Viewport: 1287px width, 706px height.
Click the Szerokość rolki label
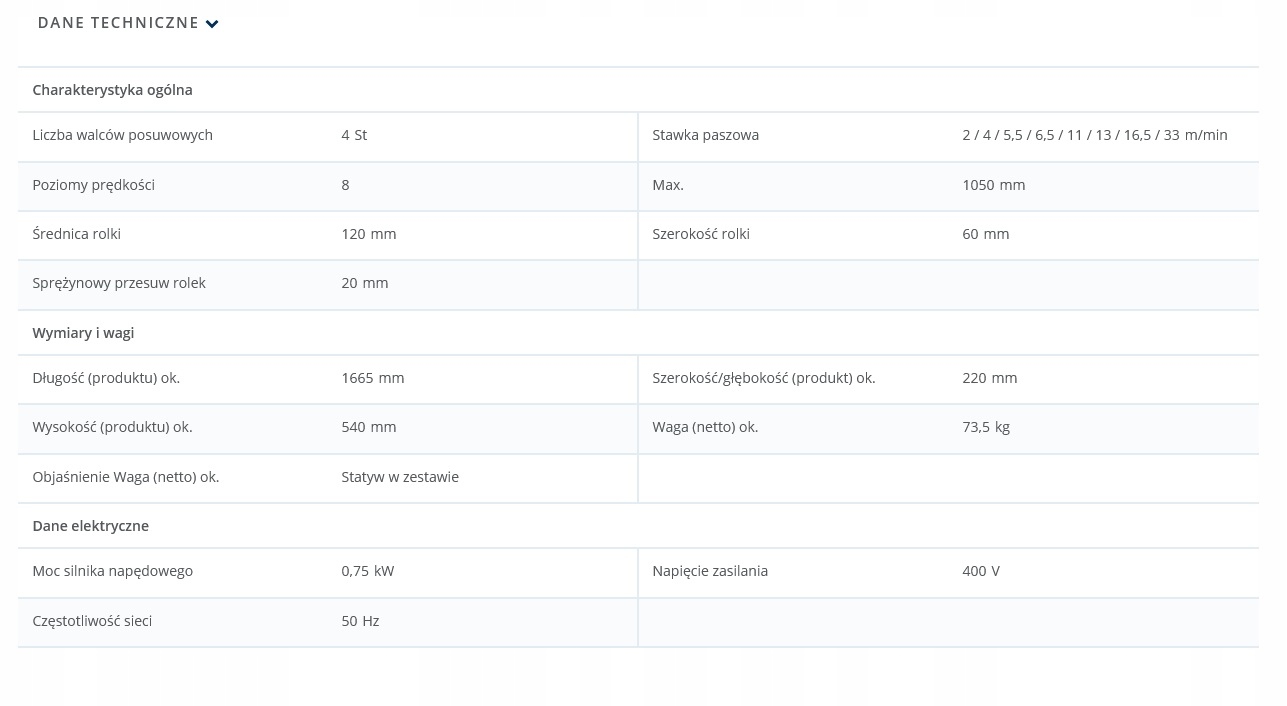[x=700, y=234]
